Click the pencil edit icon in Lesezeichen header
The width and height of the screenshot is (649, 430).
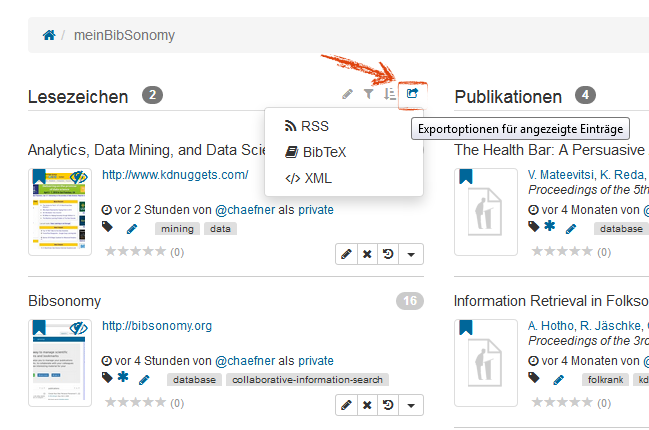(348, 94)
